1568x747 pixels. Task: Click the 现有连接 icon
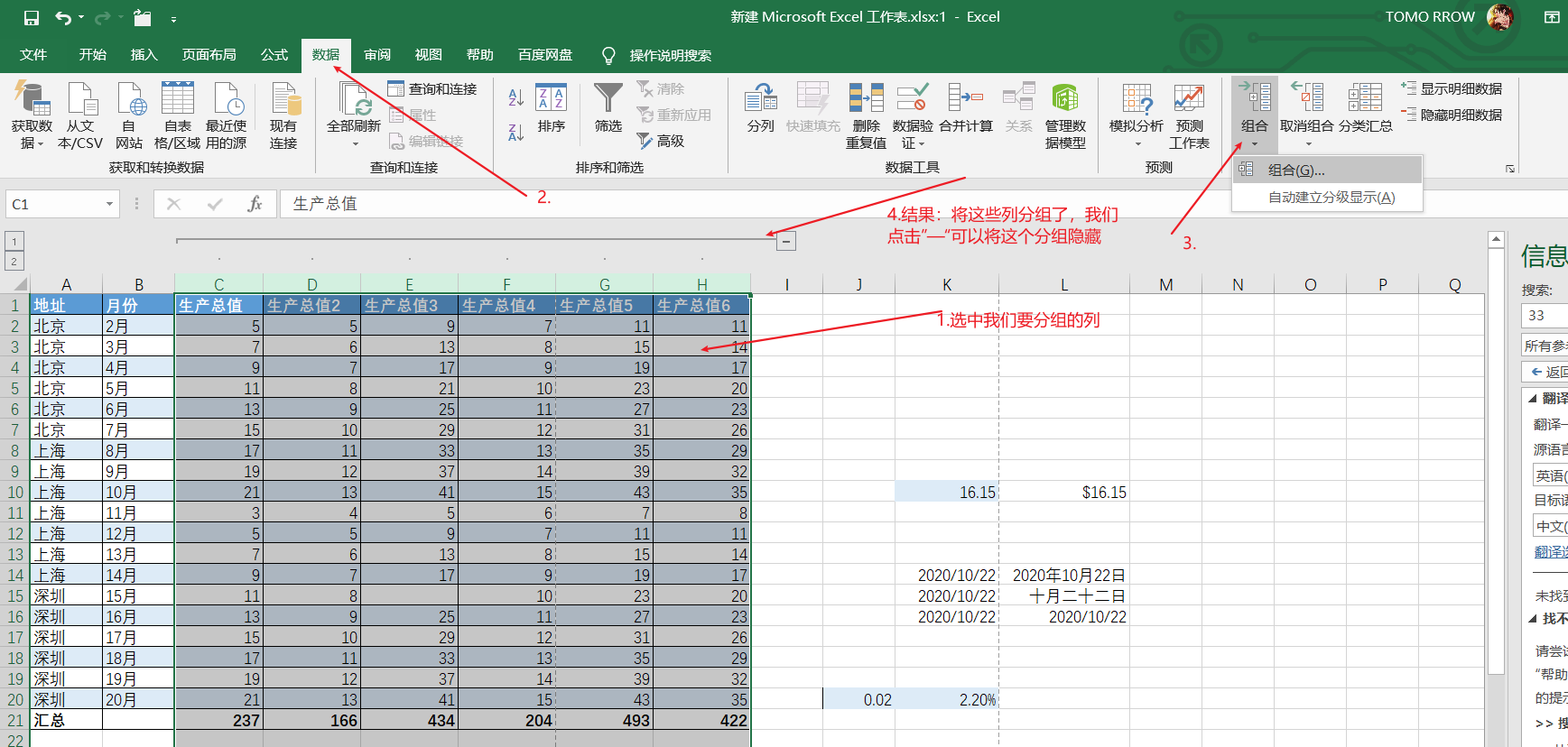pos(283,115)
